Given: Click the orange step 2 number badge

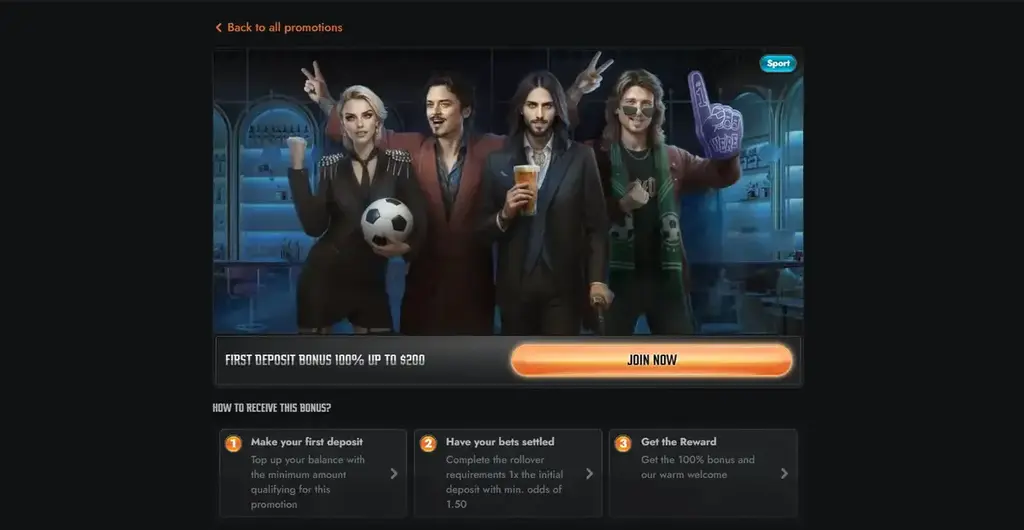Looking at the screenshot, I should point(428,444).
